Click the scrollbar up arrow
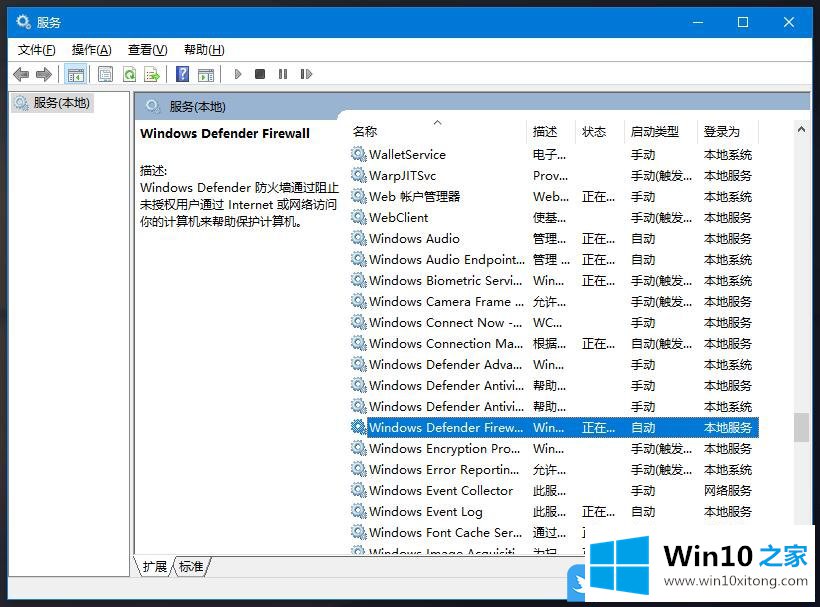This screenshot has width=820, height=607. [x=801, y=129]
